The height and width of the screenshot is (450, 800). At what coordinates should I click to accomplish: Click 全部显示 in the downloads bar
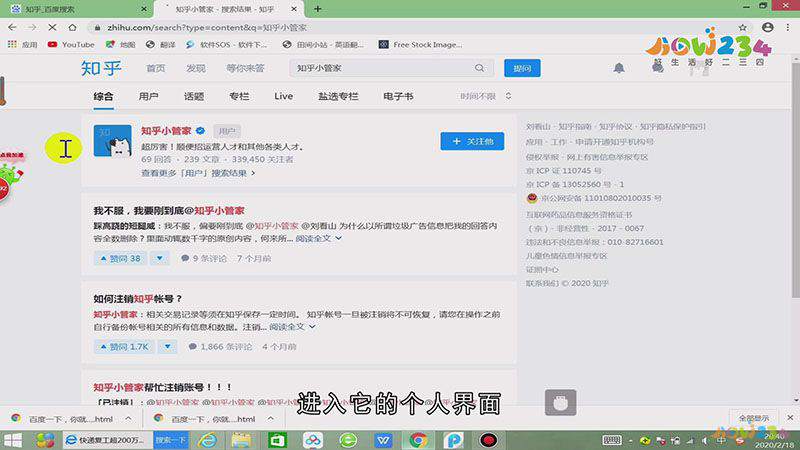click(x=754, y=418)
